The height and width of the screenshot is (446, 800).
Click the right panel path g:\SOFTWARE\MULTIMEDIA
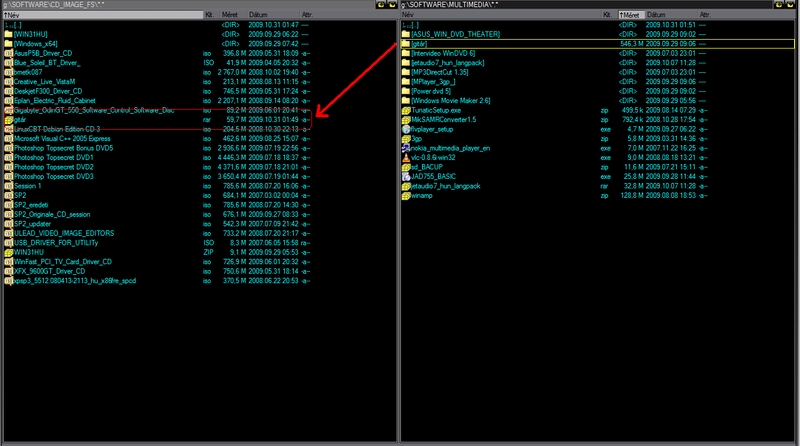click(449, 5)
